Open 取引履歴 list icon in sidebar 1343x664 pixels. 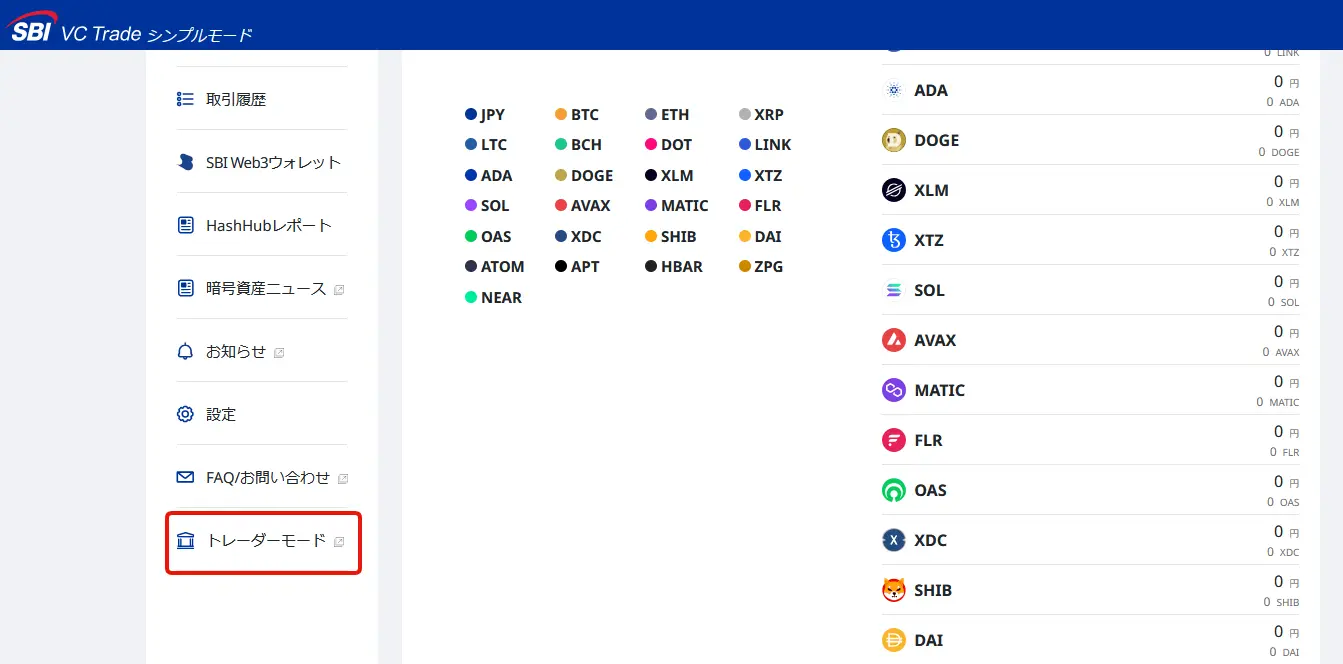[185, 99]
